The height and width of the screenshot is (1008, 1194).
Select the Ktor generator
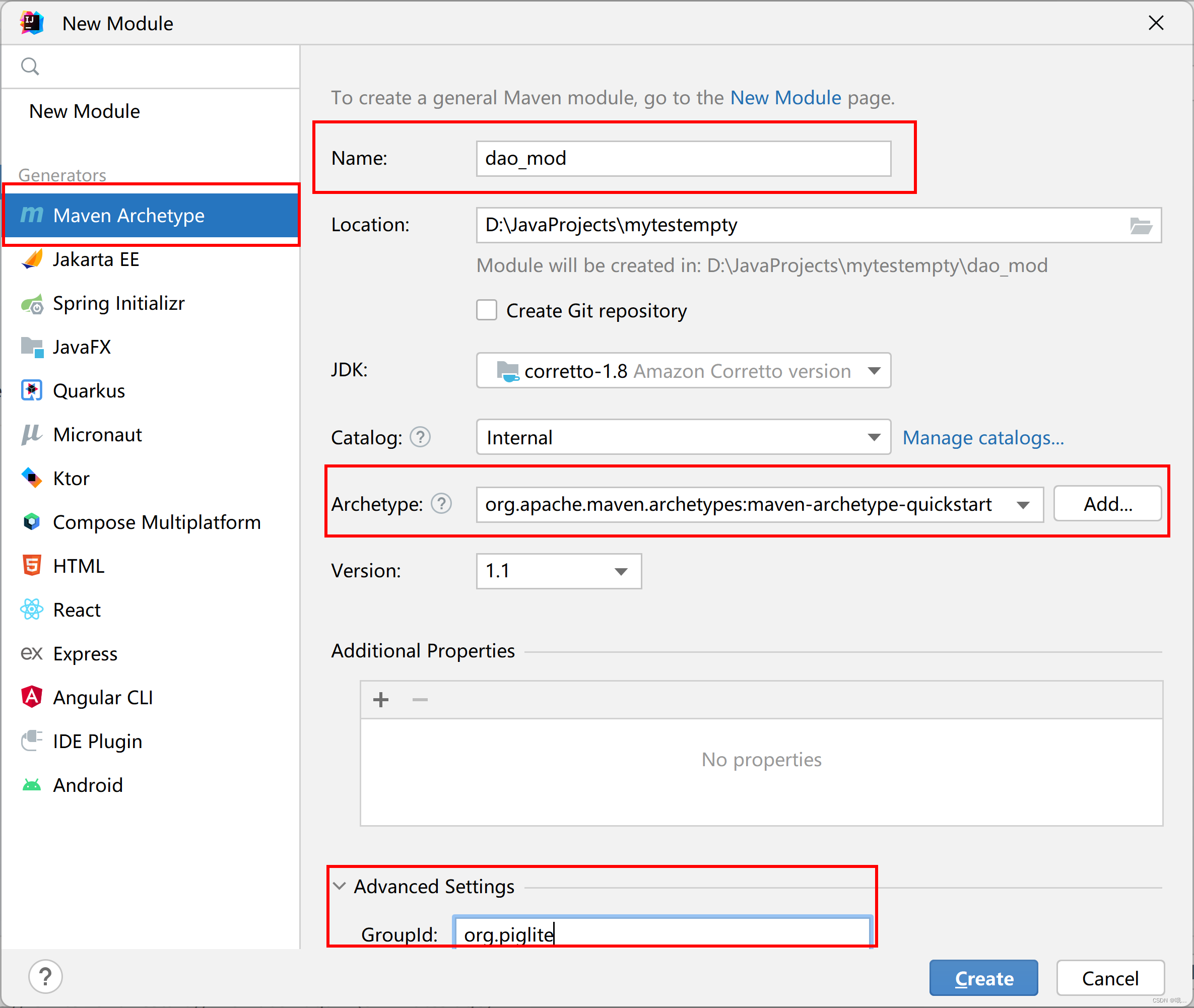[x=151, y=478]
